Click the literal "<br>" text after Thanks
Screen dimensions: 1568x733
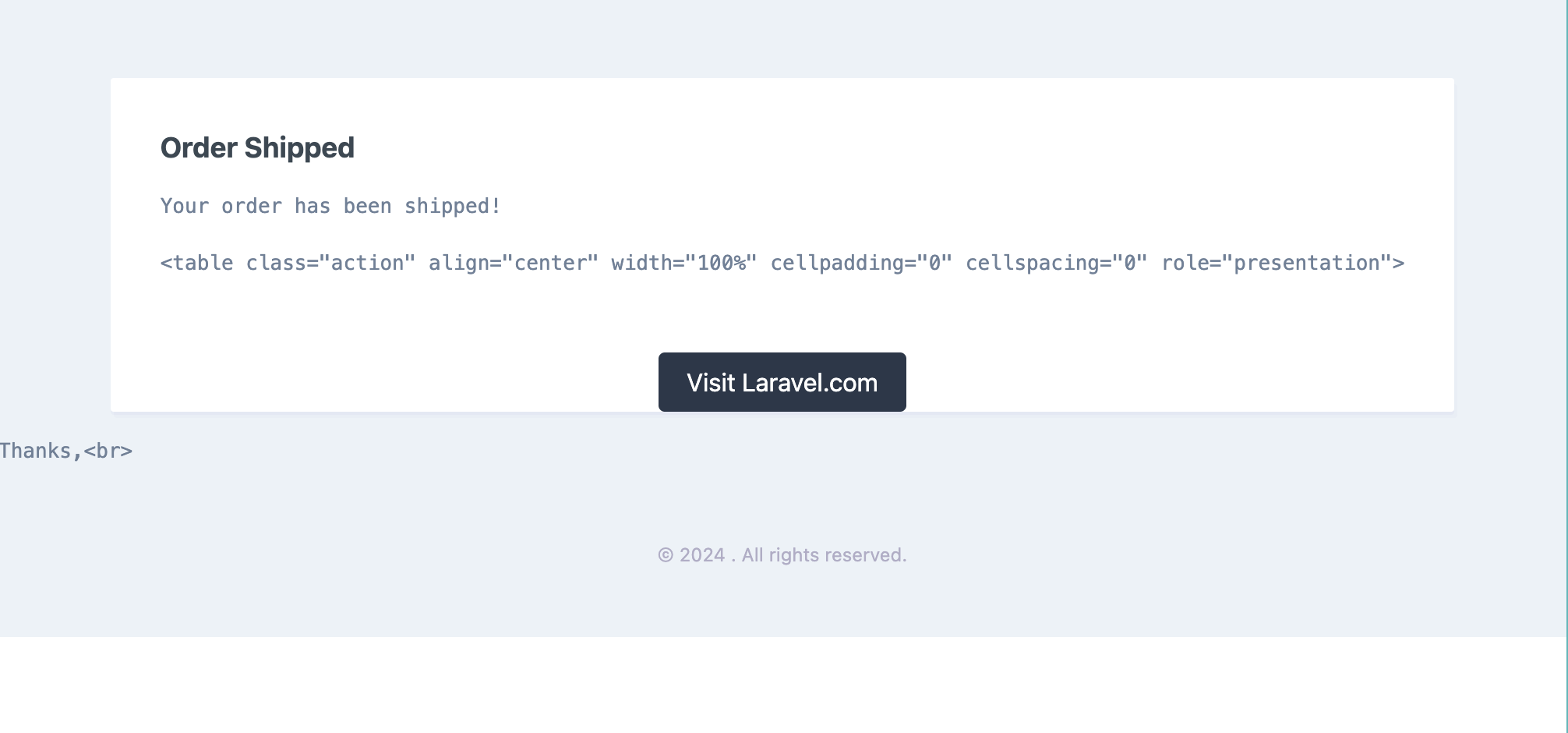108,451
